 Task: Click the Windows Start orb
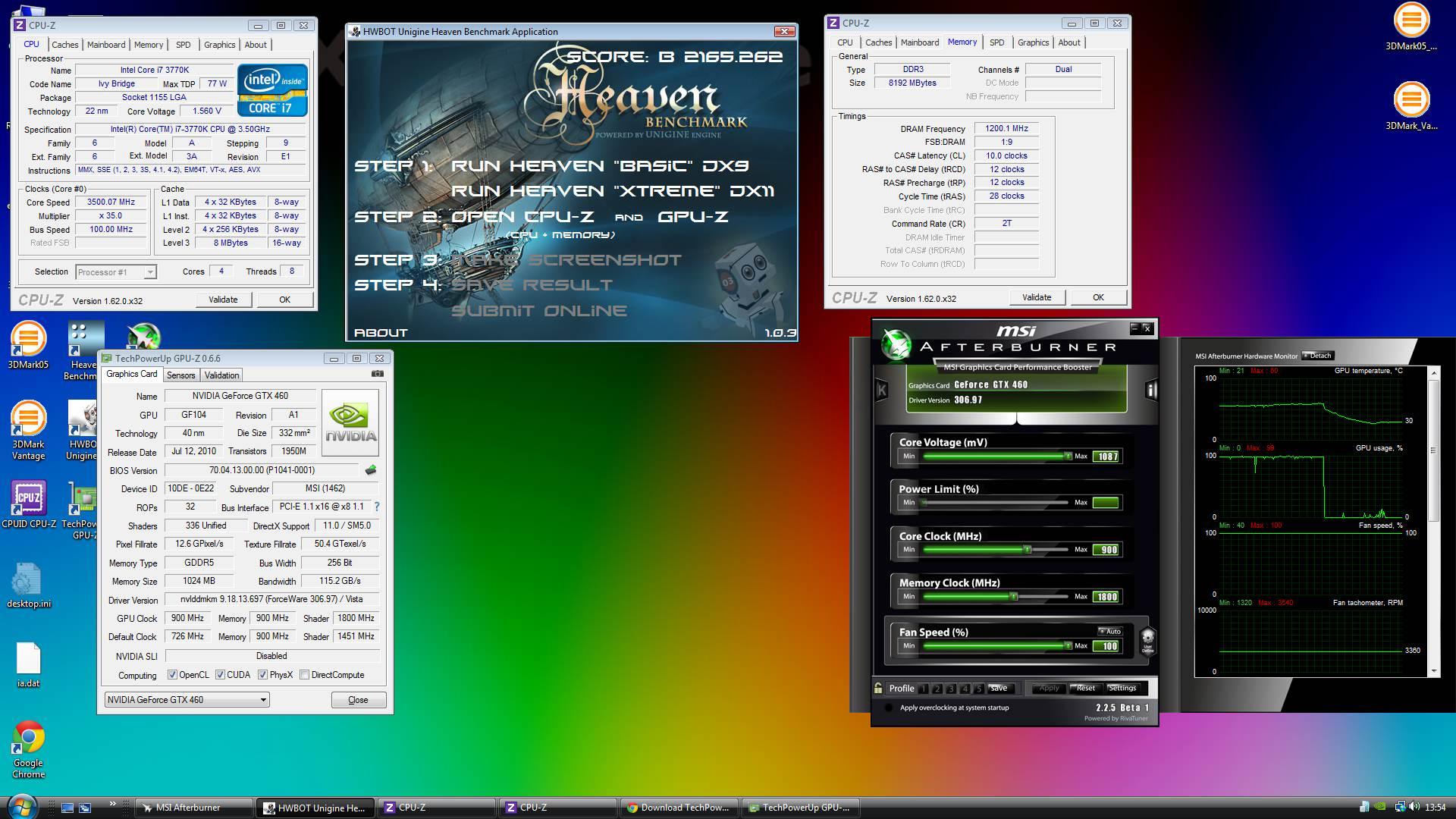21,807
